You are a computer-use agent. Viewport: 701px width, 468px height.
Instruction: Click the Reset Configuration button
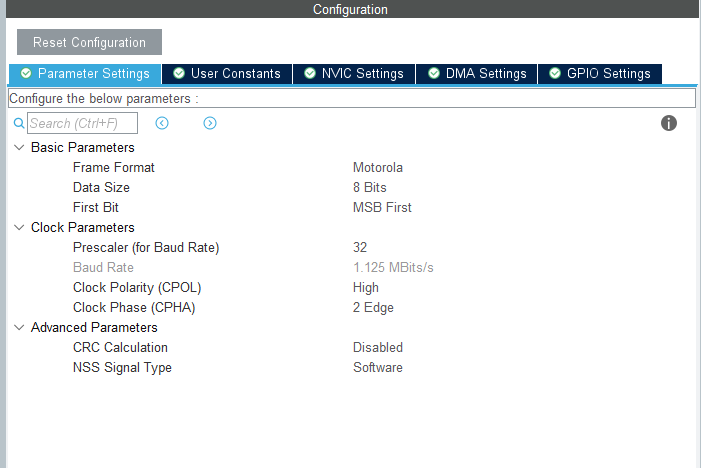[89, 42]
